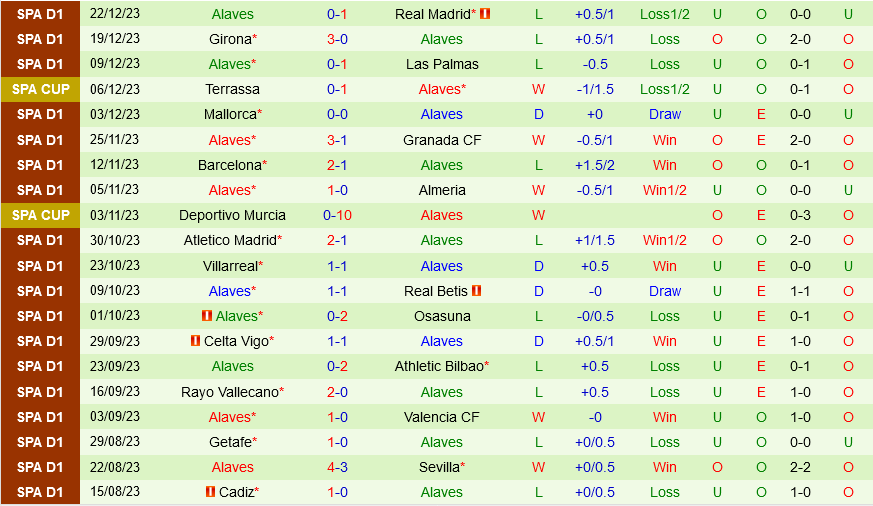
Task: Click the SPA CUP label for the Terrassa match
Action: point(41,89)
